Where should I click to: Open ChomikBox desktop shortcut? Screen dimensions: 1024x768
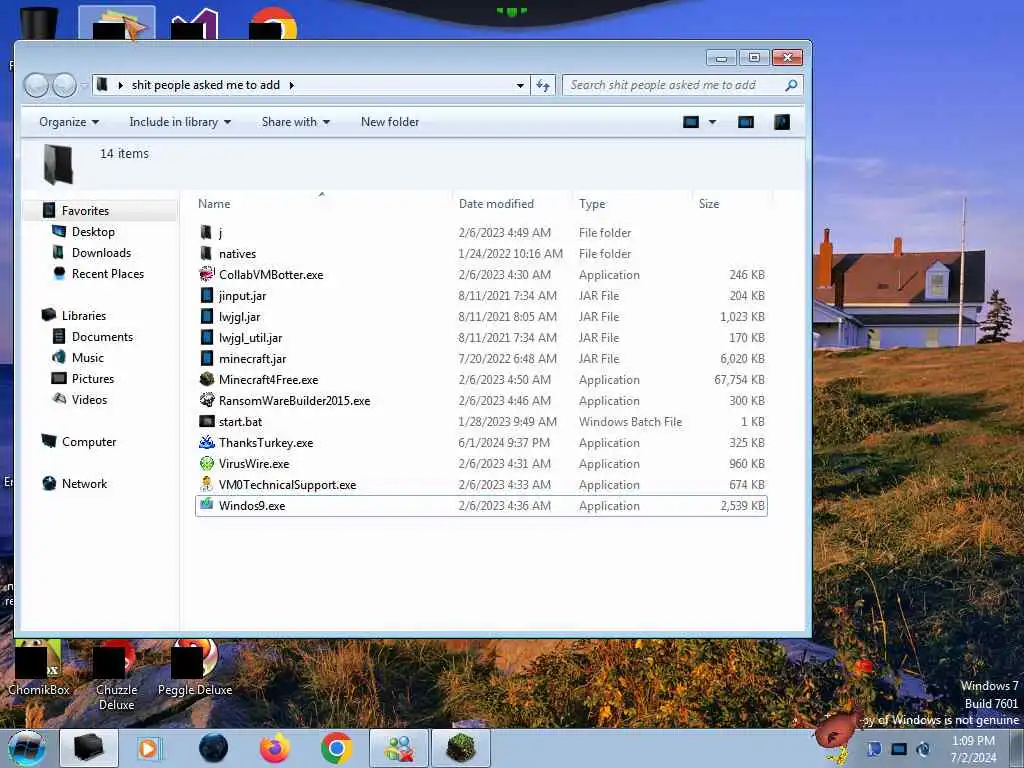coord(39,668)
